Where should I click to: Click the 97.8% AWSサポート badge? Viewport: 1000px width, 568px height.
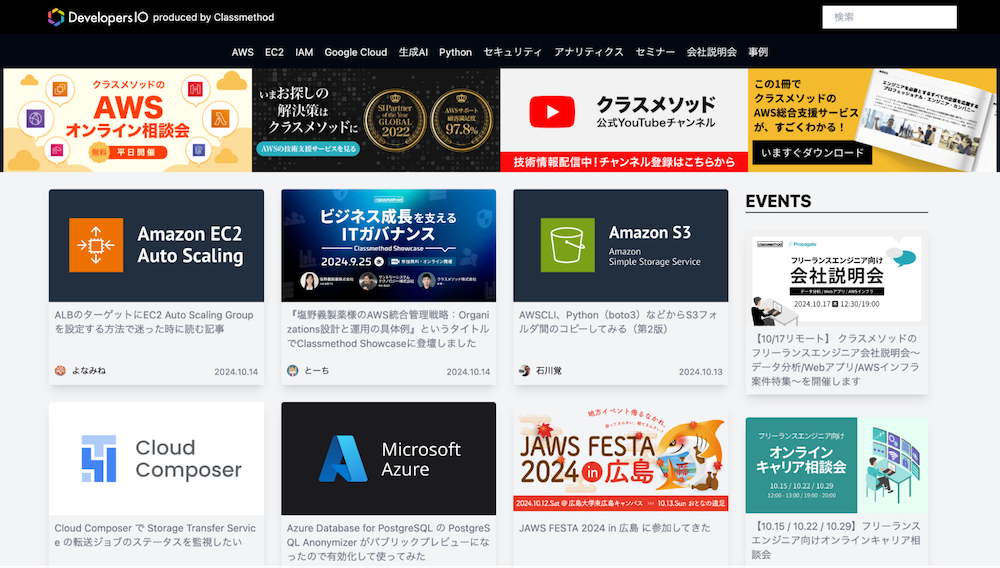point(461,120)
